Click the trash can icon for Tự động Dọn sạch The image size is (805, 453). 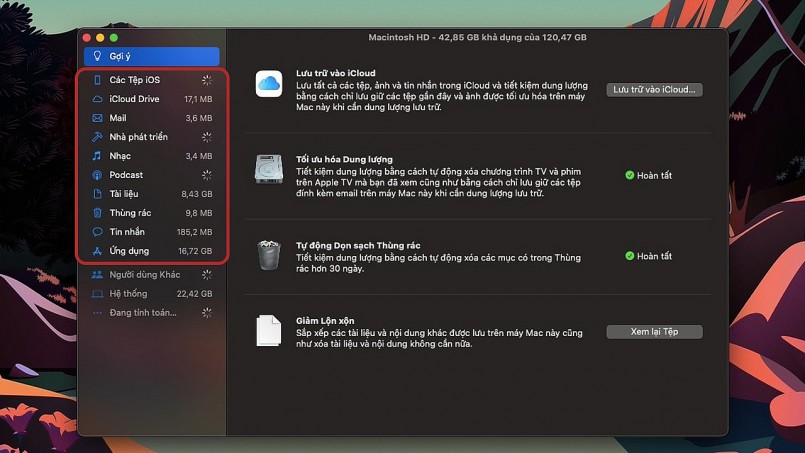(x=268, y=255)
